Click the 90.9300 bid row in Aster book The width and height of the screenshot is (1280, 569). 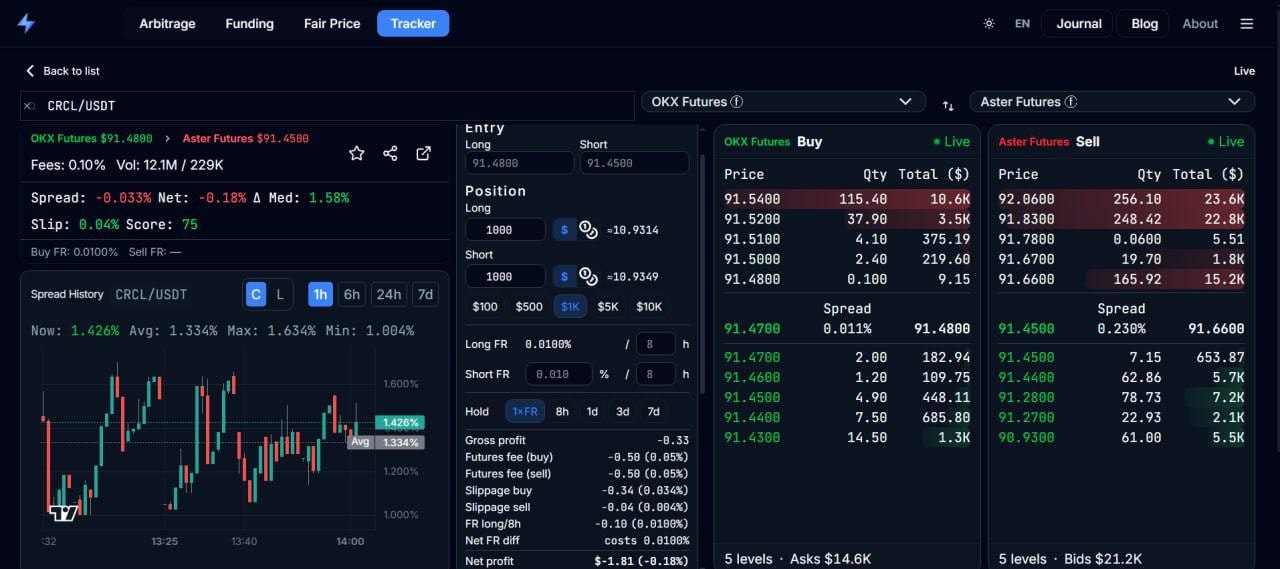1121,437
